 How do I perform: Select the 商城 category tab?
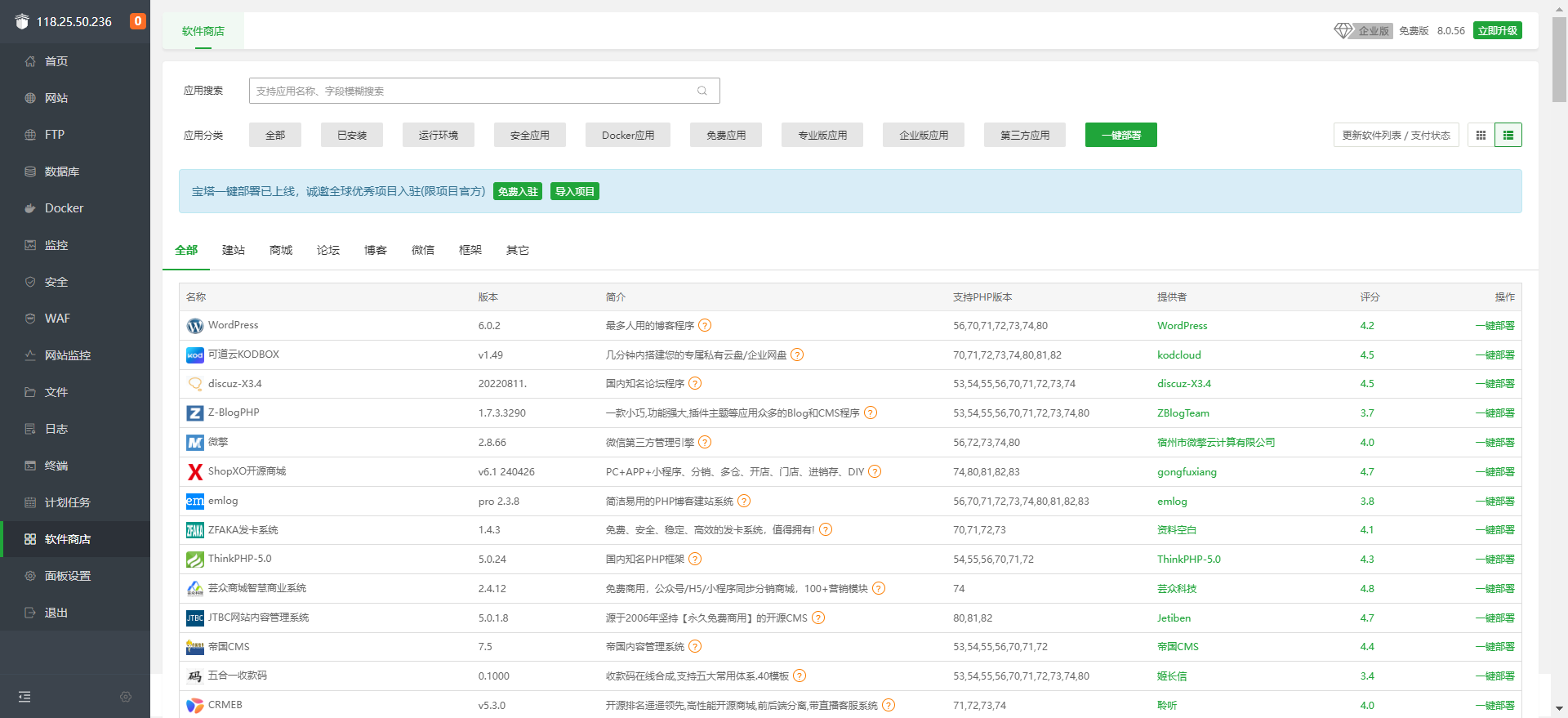pos(281,250)
